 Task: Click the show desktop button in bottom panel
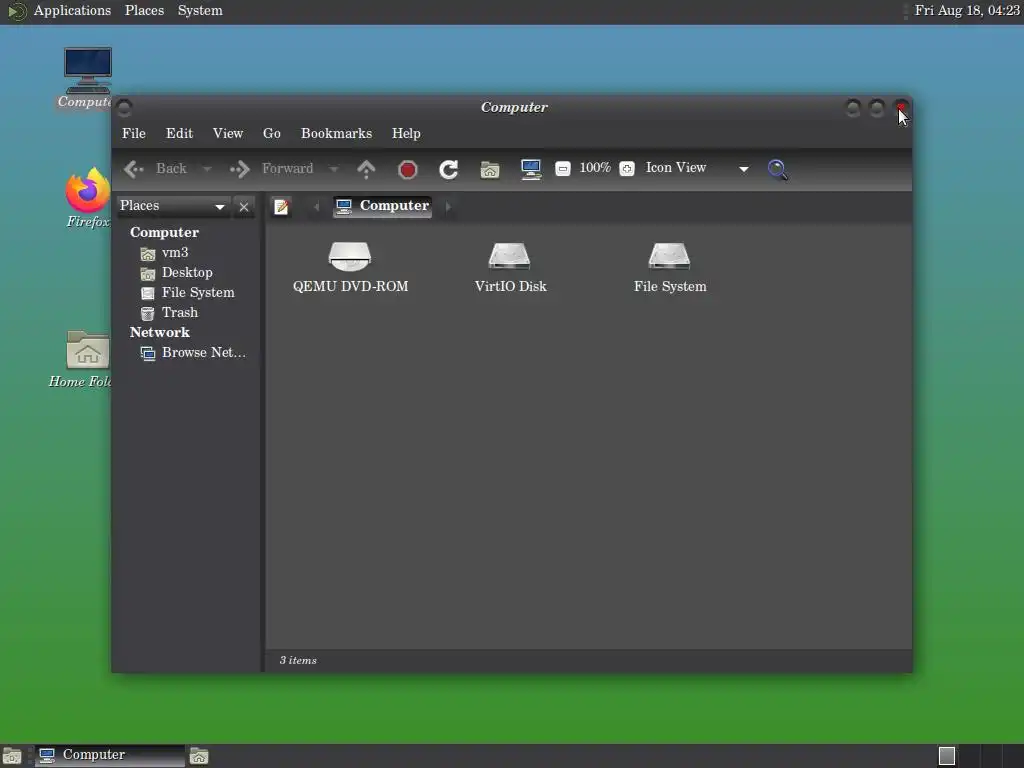point(12,756)
